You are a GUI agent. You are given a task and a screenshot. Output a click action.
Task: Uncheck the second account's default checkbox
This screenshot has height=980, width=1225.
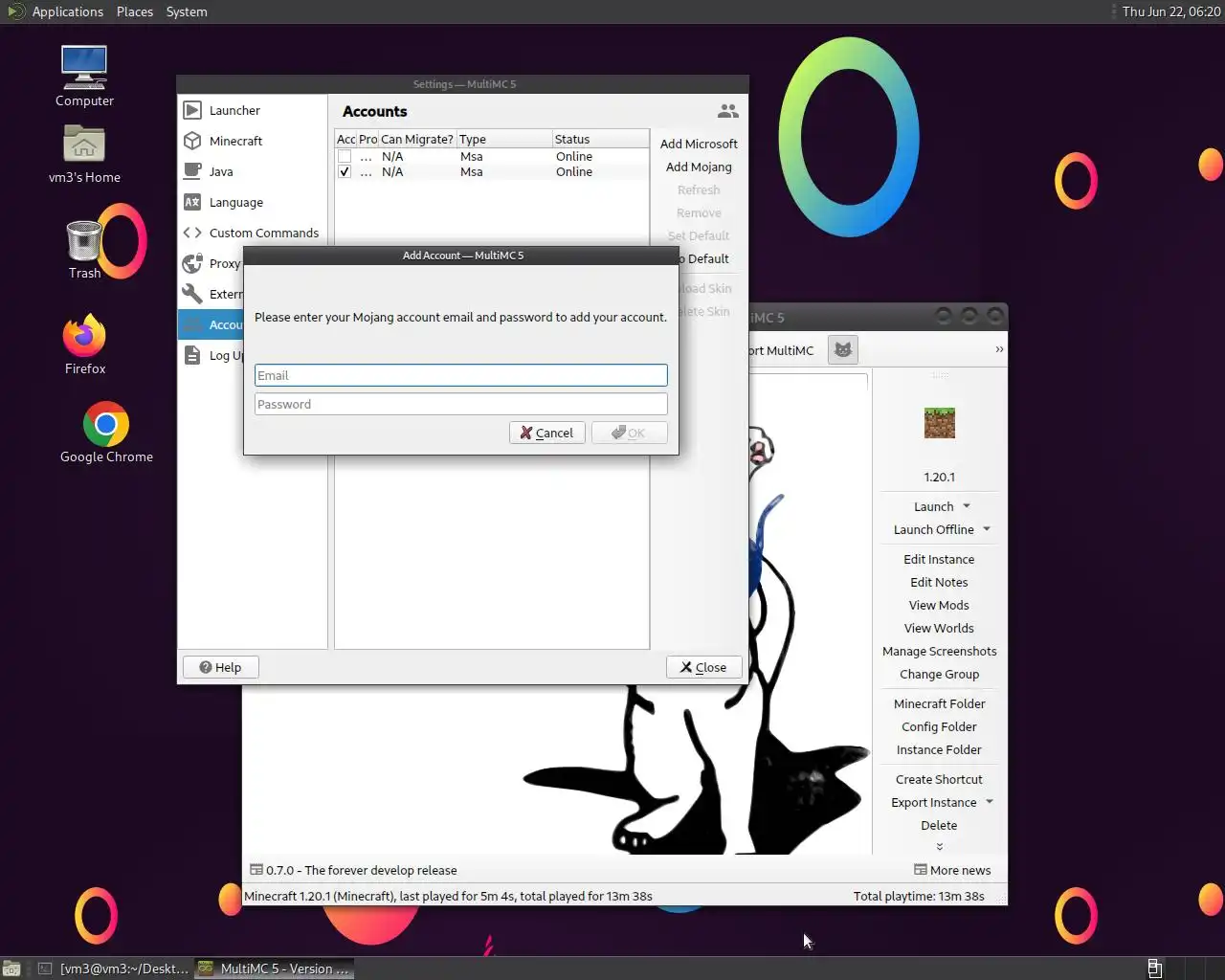pyautogui.click(x=345, y=172)
